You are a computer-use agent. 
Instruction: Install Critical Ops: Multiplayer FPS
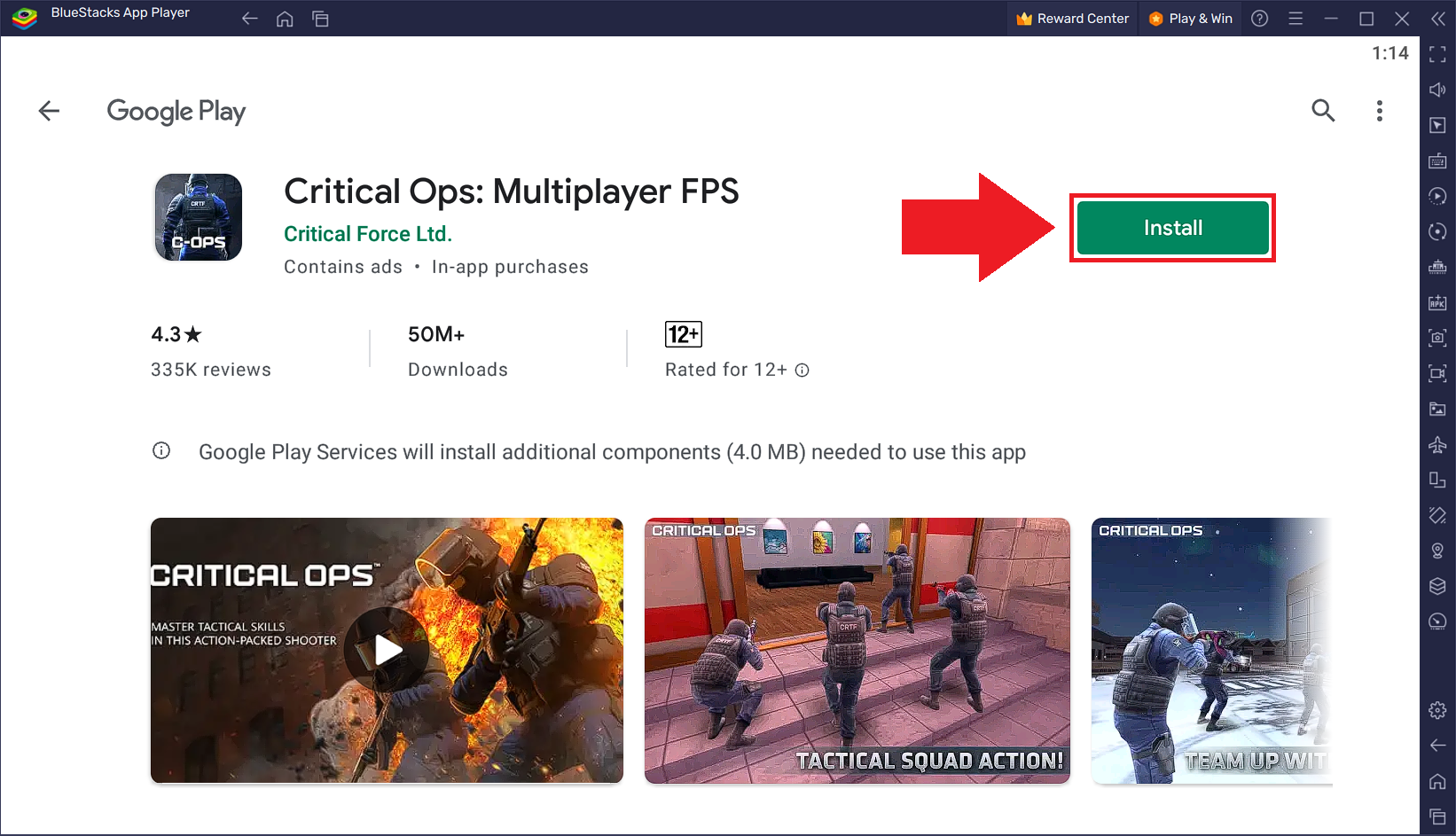[x=1172, y=227]
